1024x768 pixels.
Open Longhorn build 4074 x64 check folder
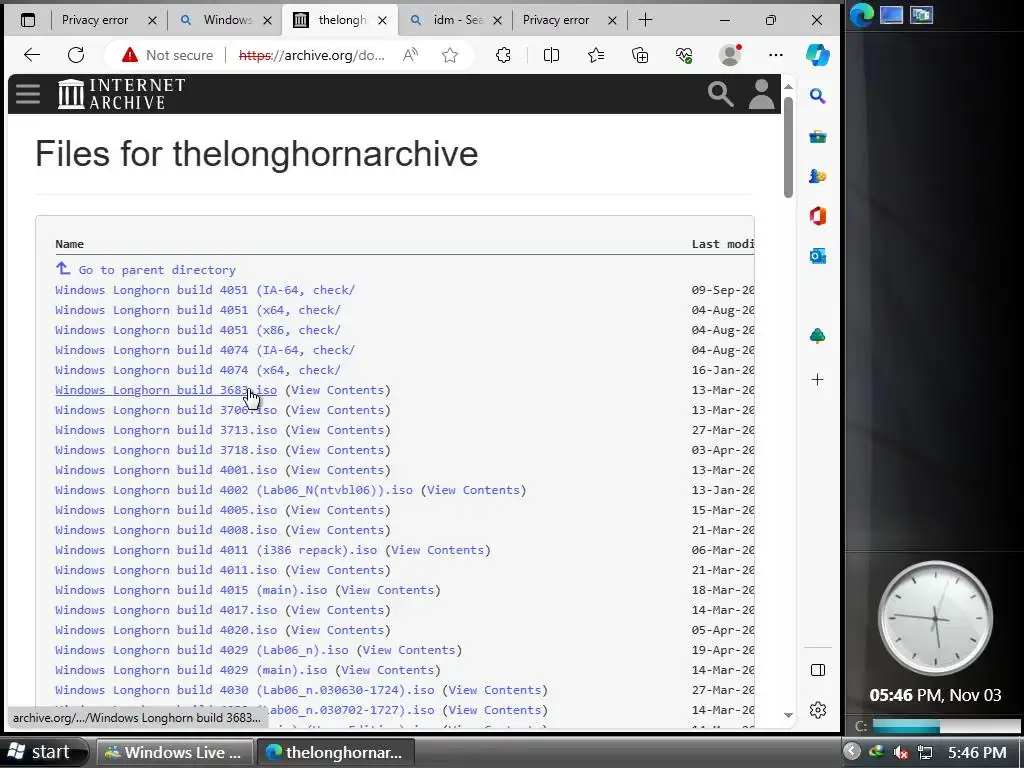point(198,370)
